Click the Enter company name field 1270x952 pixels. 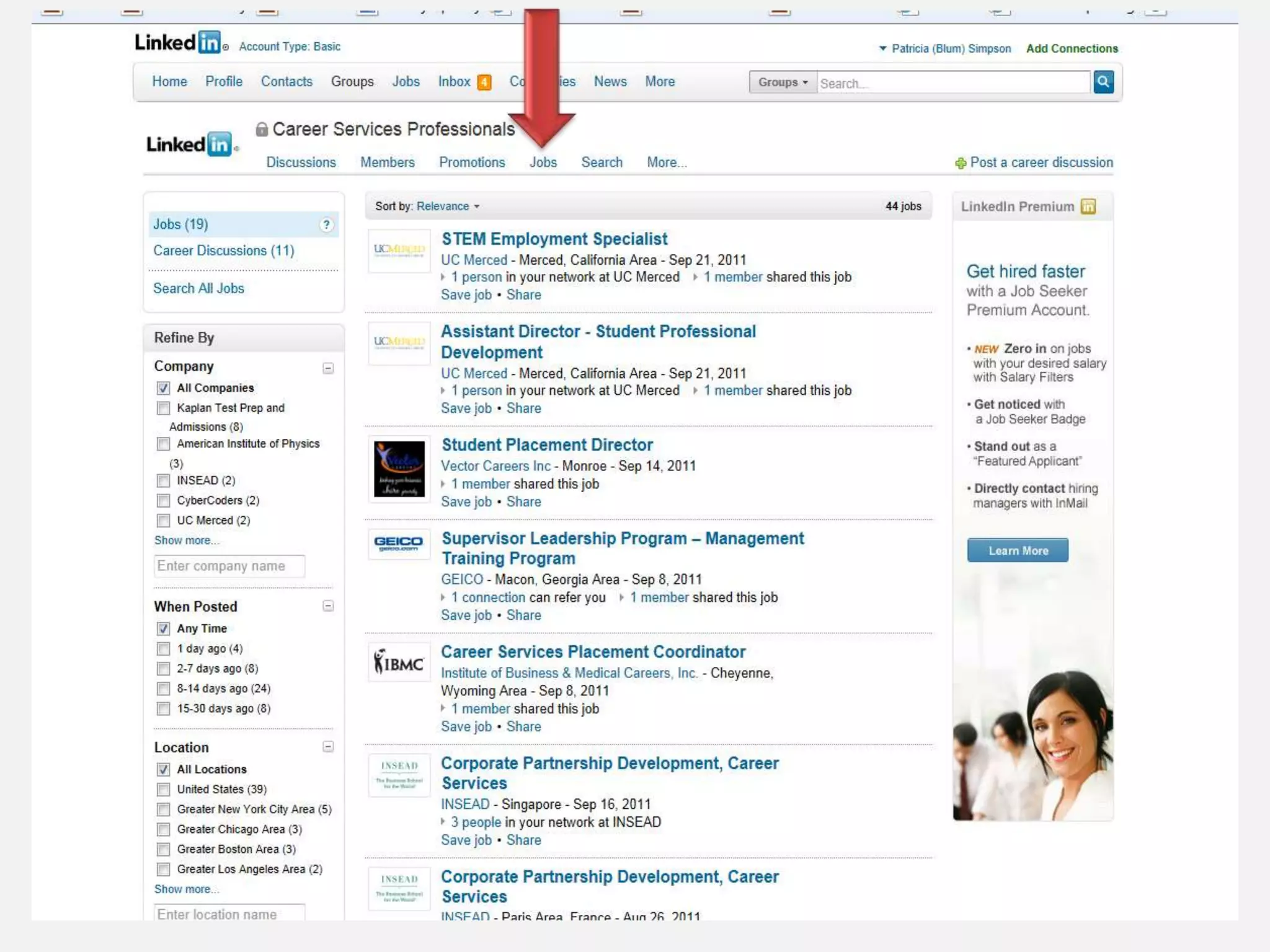[229, 566]
